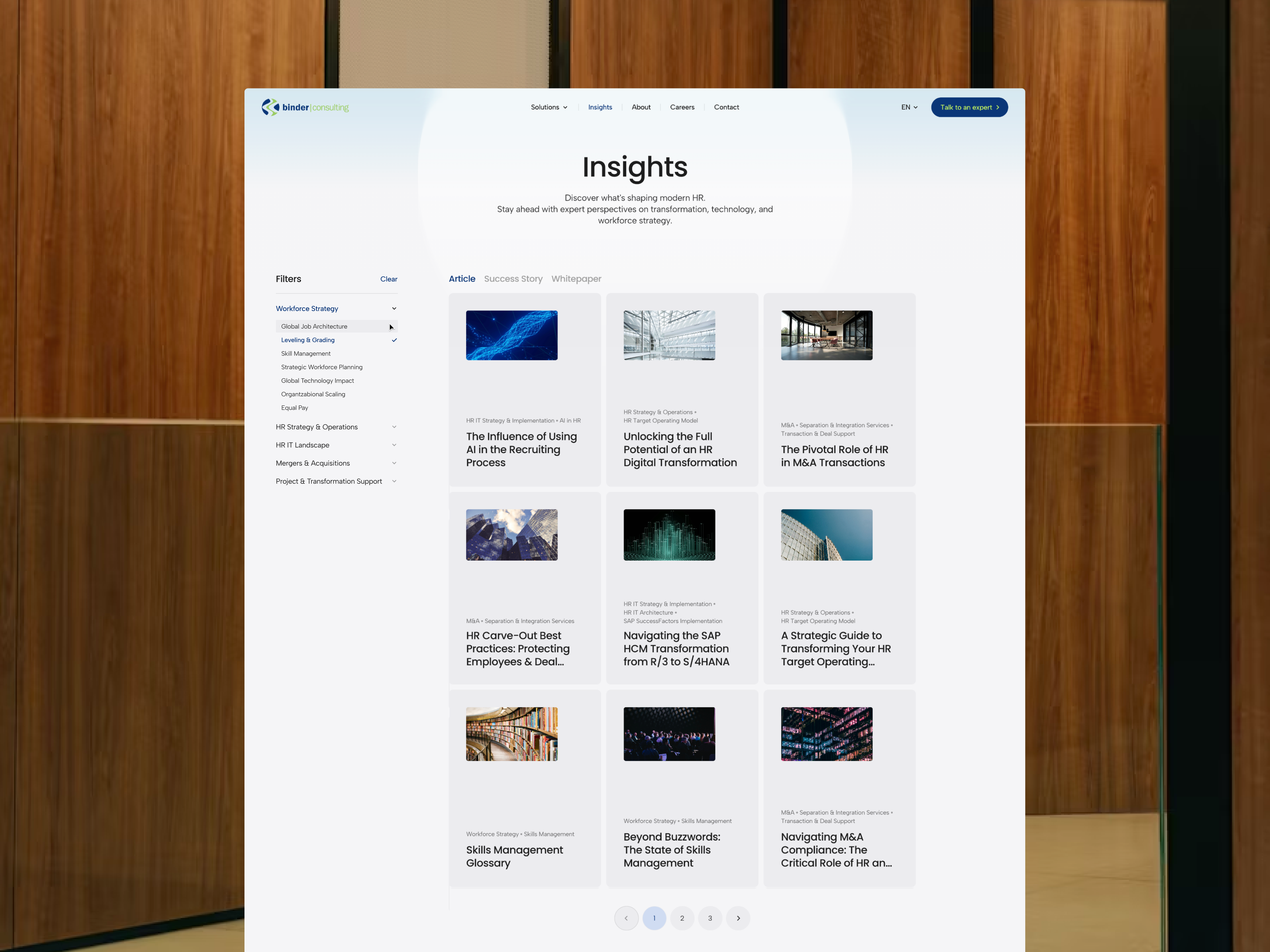
Task: Uncheck the Leveling & Grading filter
Action: coord(337,340)
